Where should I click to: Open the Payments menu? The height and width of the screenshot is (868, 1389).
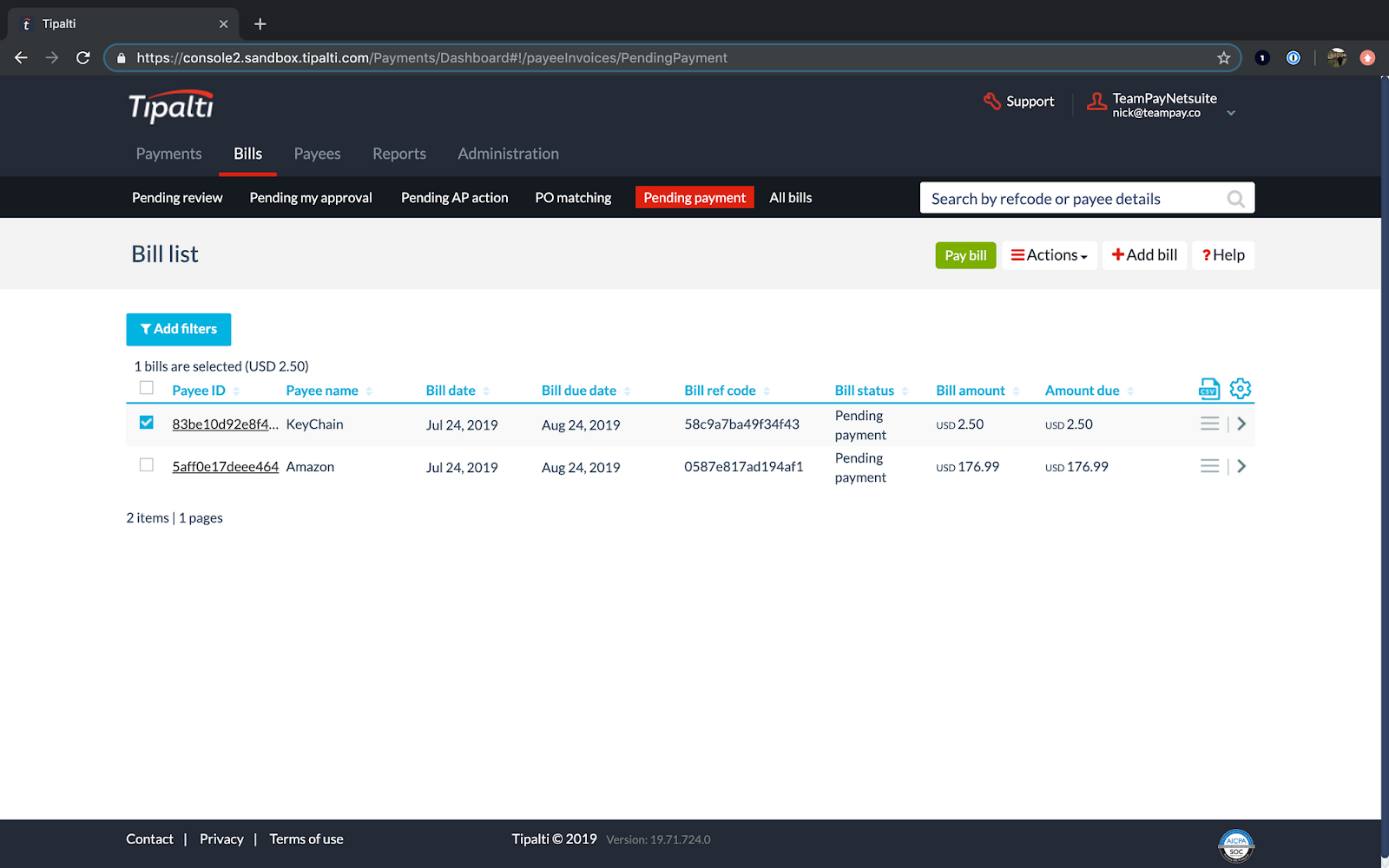tap(168, 154)
